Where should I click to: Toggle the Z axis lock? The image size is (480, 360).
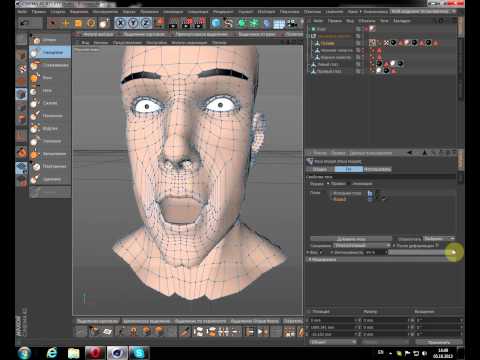146,23
